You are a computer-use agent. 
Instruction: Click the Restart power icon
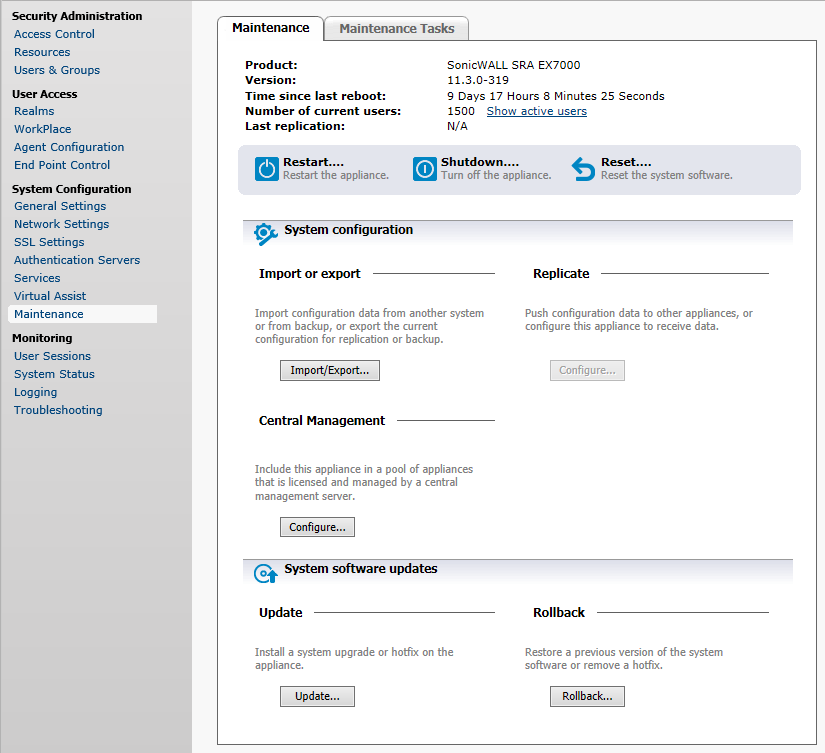[x=267, y=169]
